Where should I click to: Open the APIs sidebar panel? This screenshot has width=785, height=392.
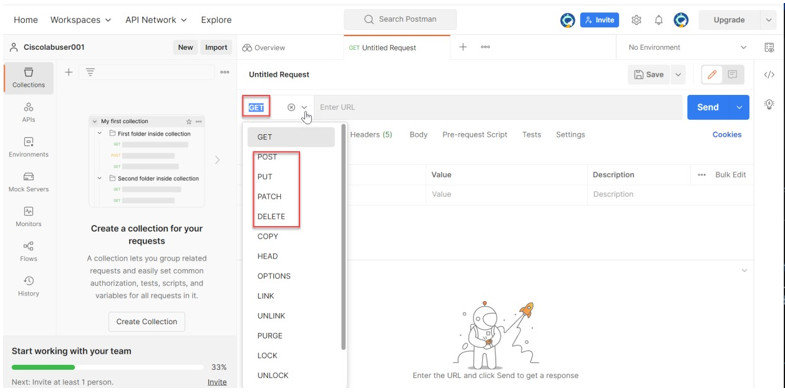coord(29,113)
